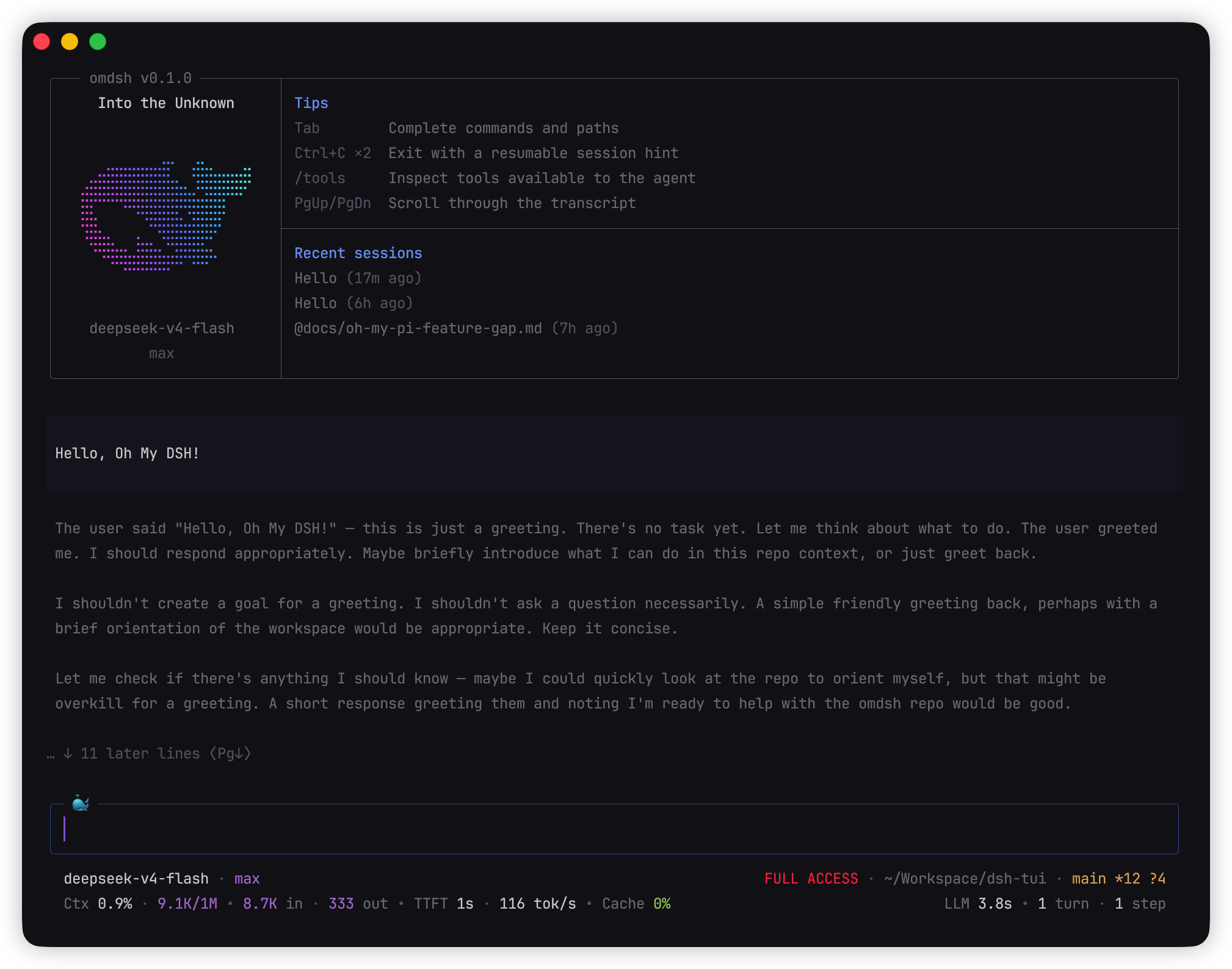Click the red 'FULL ACCESS' indicator
Viewport: 1232px width, 969px height.
tap(811, 879)
